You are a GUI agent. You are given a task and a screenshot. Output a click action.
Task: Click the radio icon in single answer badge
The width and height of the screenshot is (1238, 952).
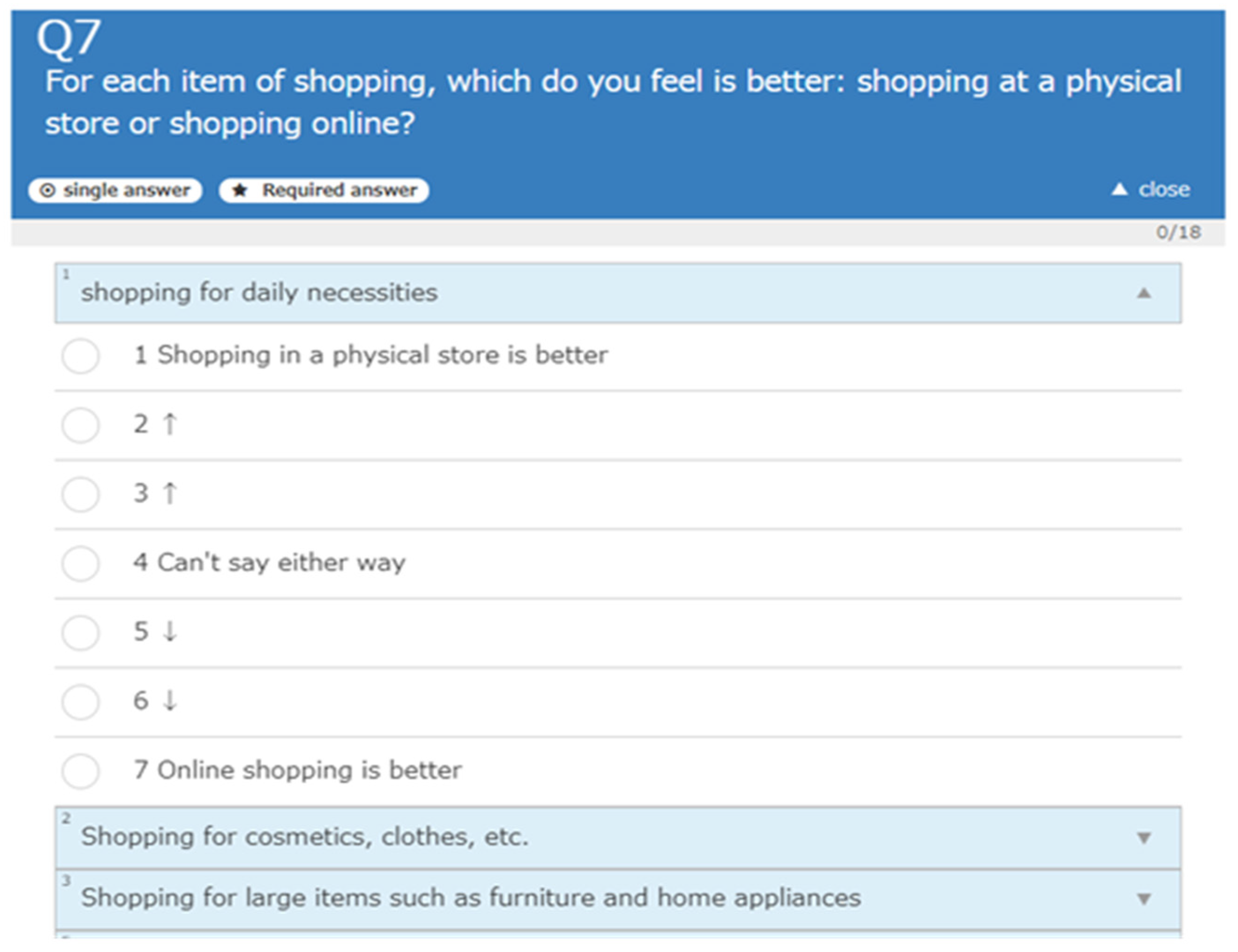point(48,191)
